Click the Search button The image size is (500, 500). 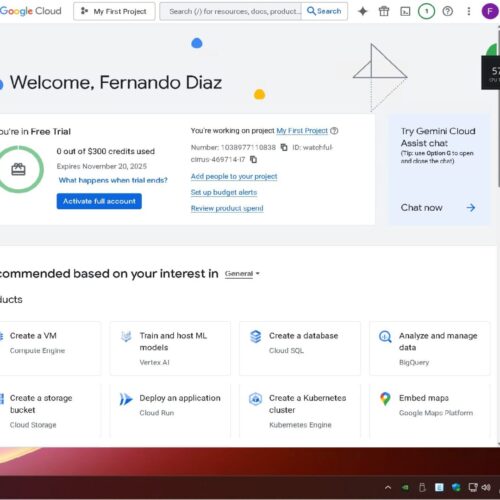[324, 11]
